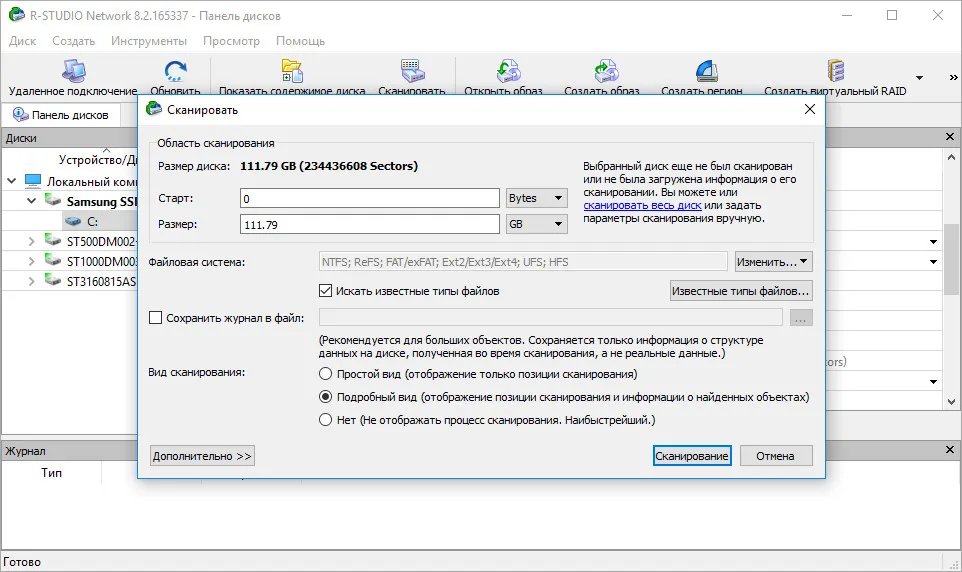Click the Scan (Сканировать) toolbar icon
Screen dimensions: 962x572
(412, 71)
